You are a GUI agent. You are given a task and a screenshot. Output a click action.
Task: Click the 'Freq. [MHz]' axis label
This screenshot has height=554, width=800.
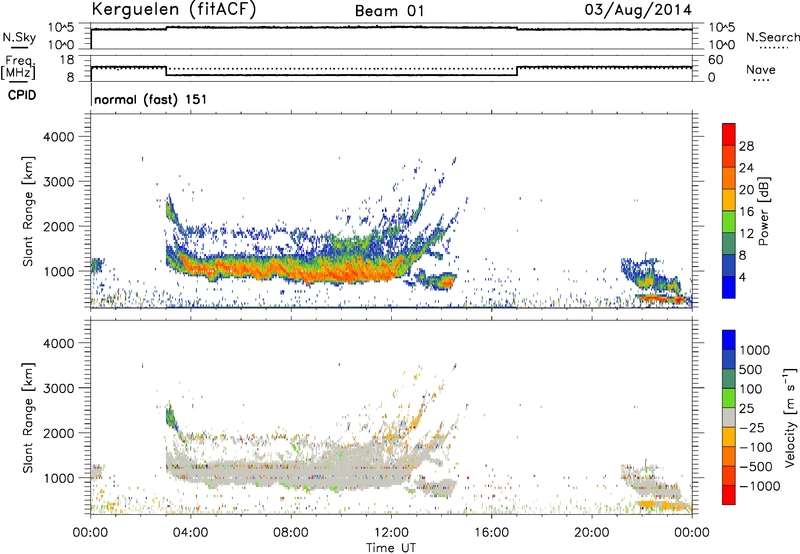(18, 67)
